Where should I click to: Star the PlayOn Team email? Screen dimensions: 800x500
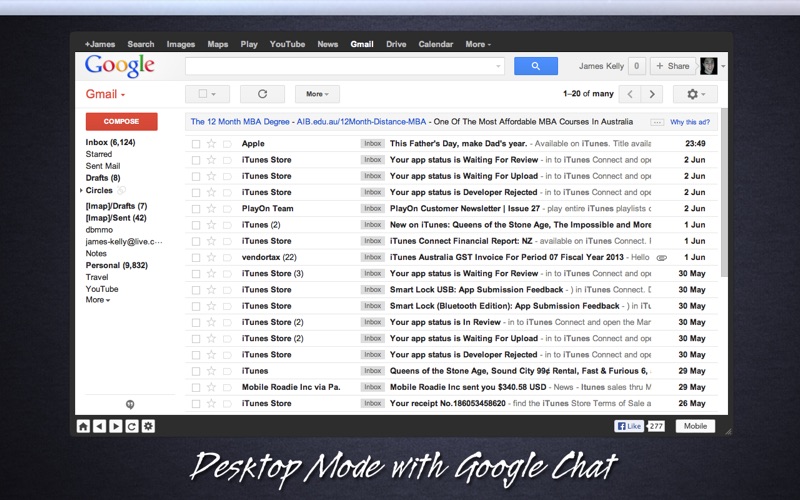[211, 209]
